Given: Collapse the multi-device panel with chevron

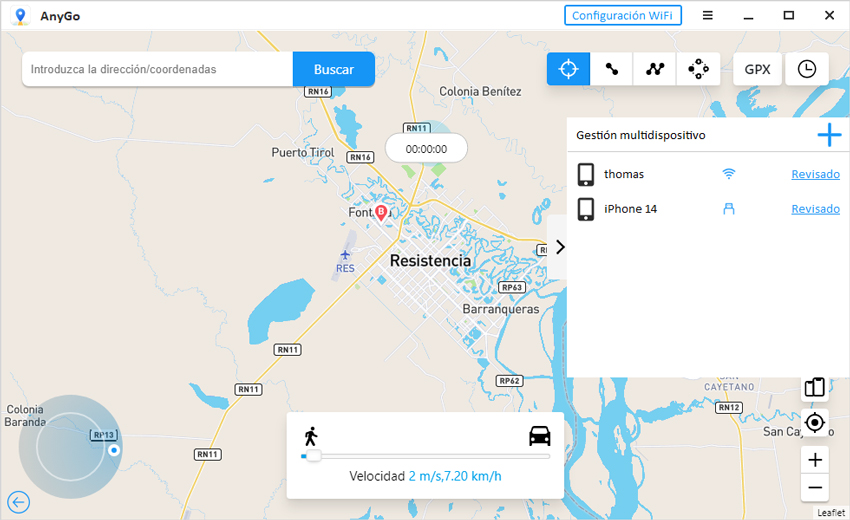Looking at the screenshot, I should click(559, 247).
